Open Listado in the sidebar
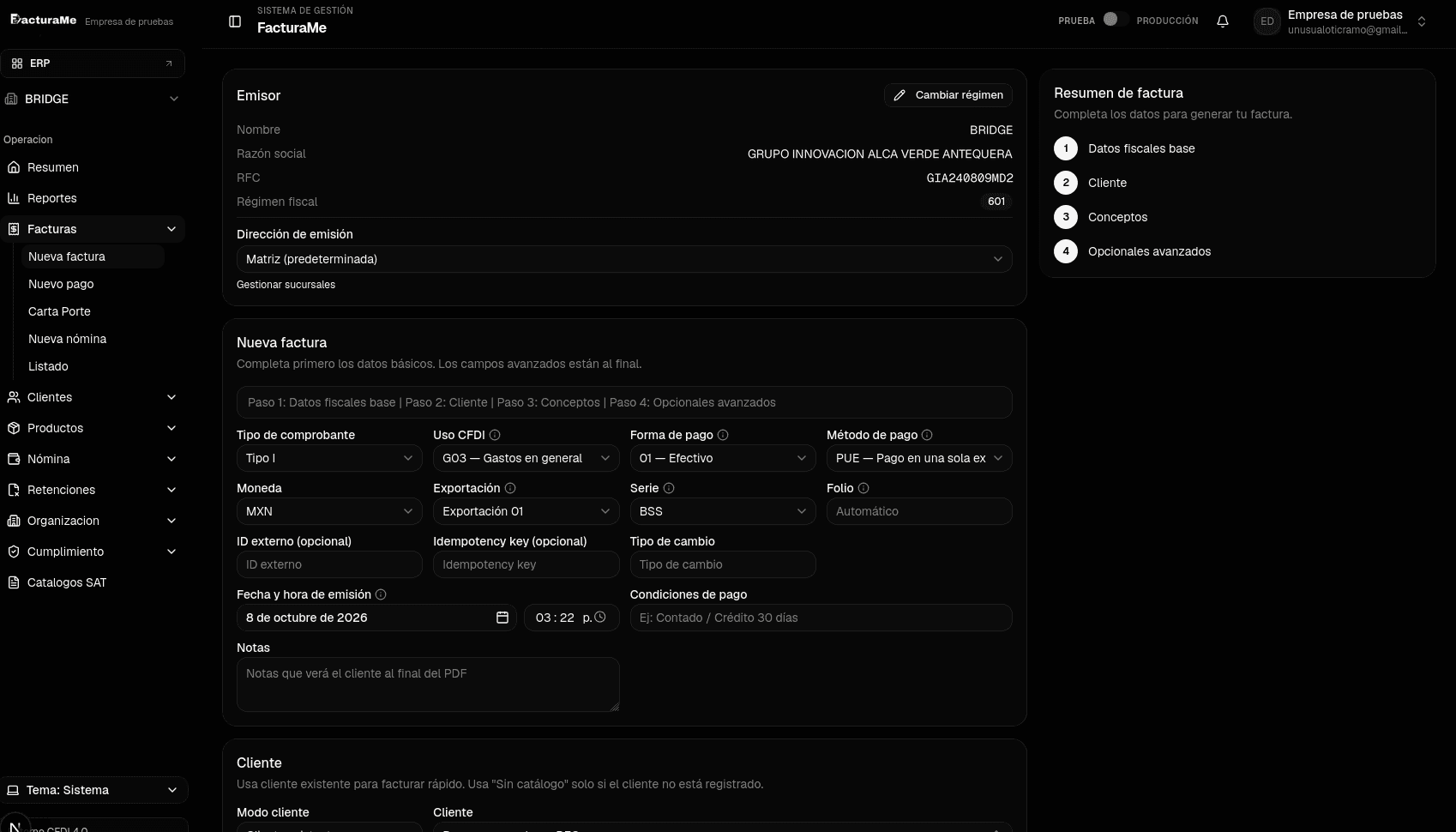1456x832 pixels. (48, 366)
